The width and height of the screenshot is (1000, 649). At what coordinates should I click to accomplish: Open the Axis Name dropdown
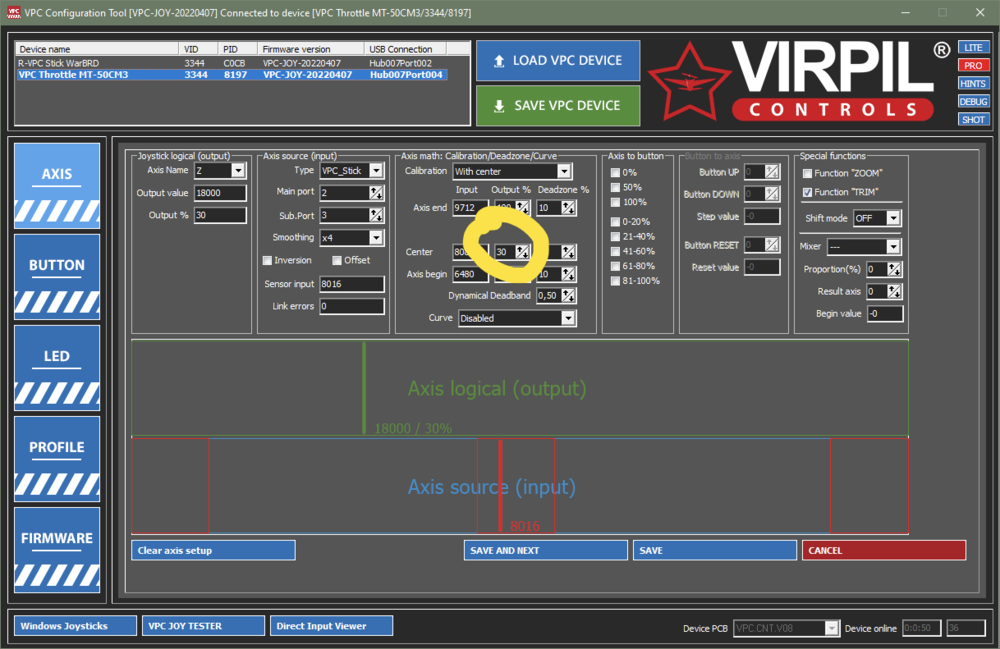pos(238,170)
